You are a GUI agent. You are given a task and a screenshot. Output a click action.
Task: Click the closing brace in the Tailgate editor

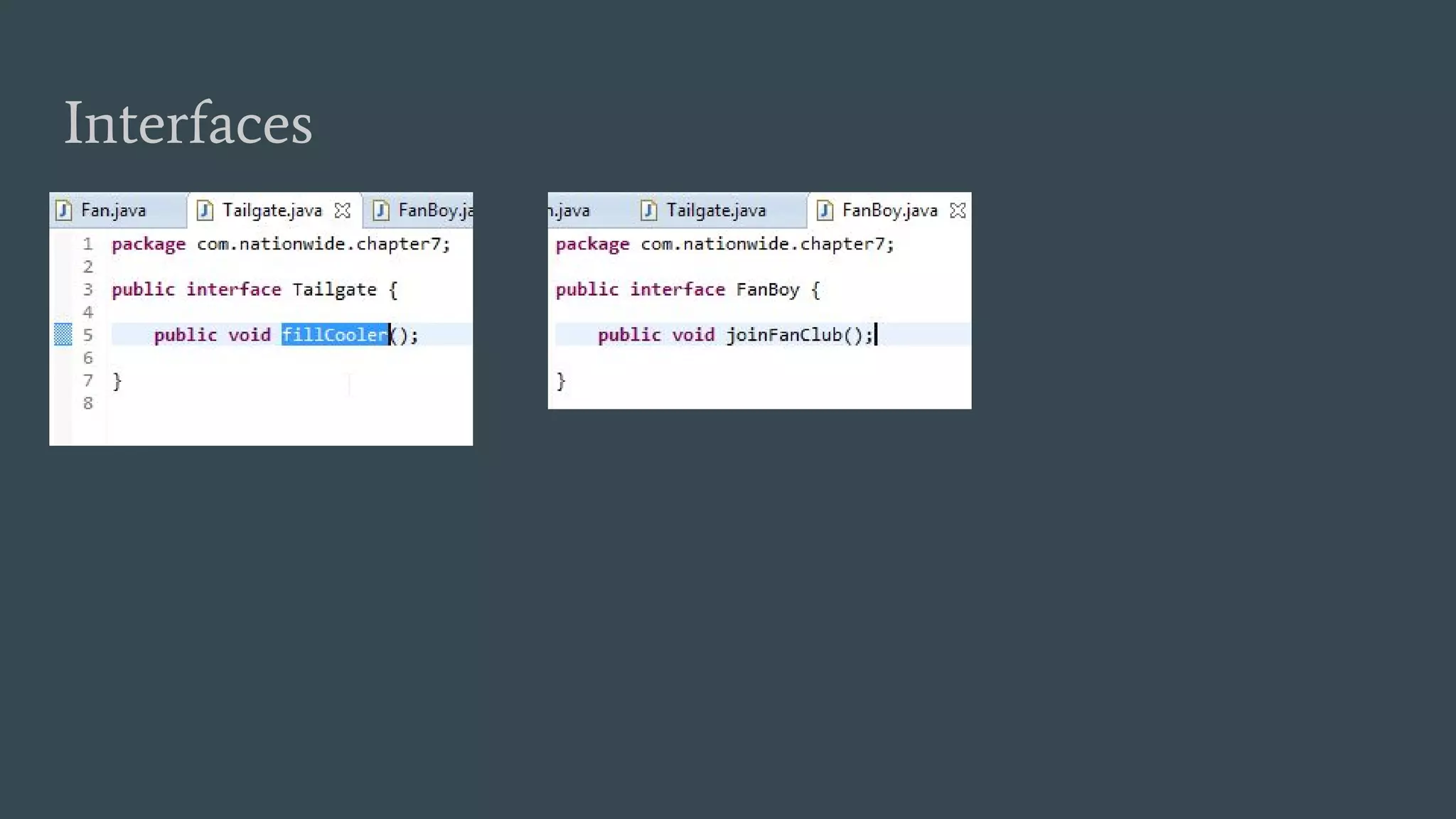[x=117, y=381]
